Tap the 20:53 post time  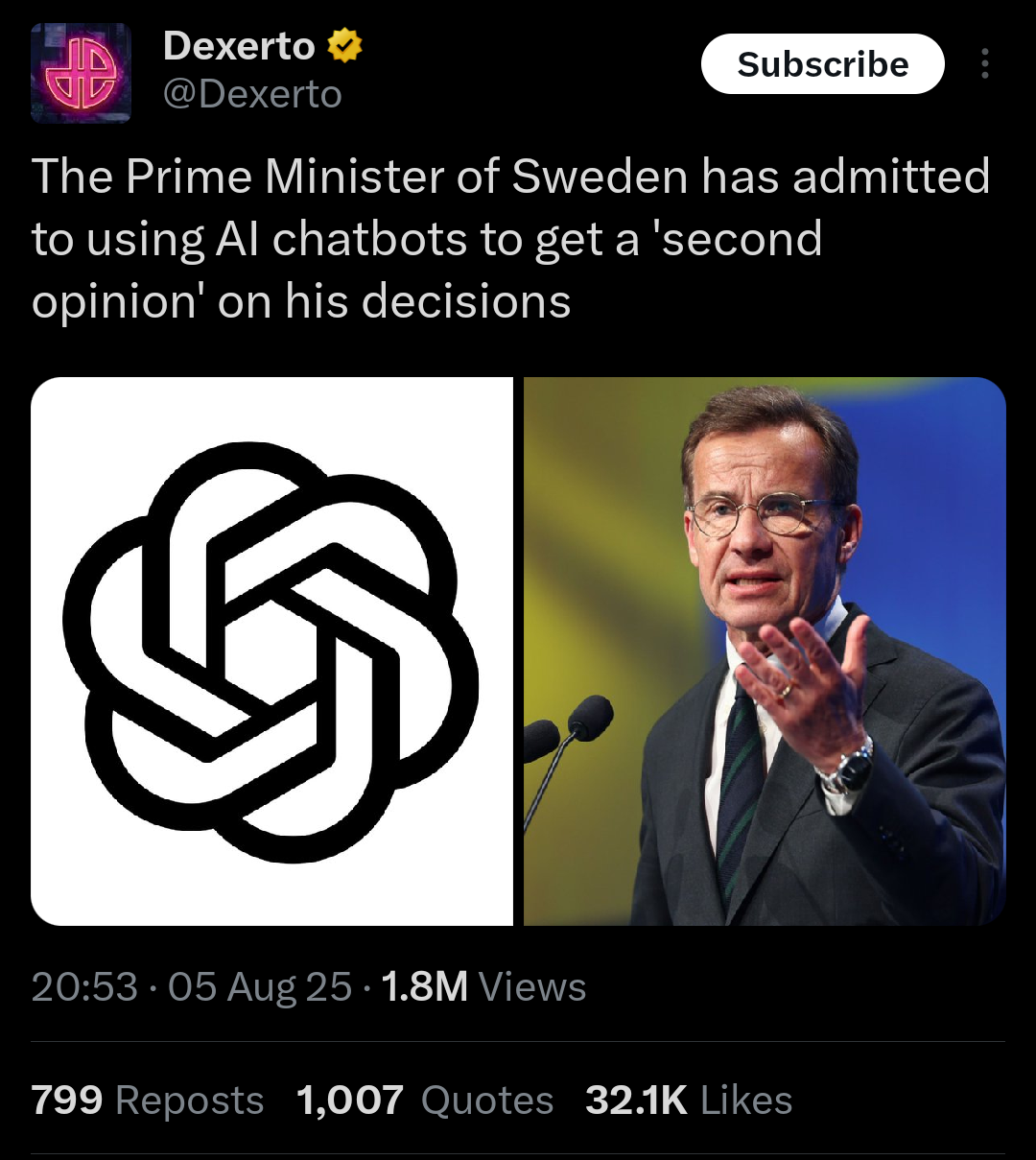click(84, 987)
